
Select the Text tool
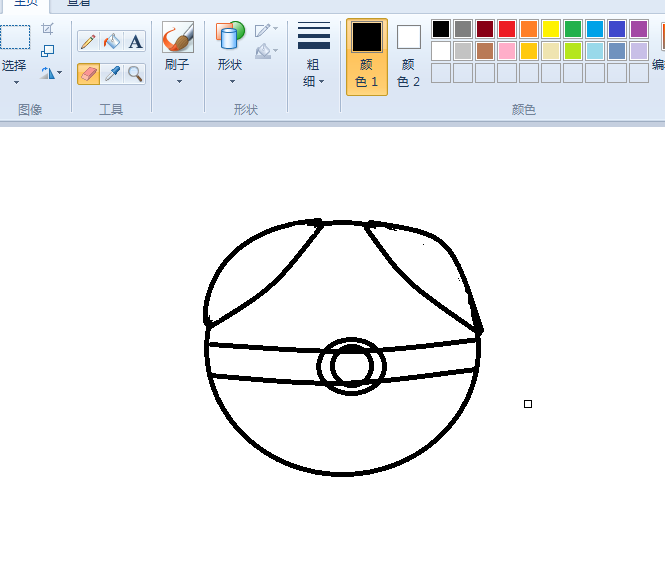[x=135, y=41]
